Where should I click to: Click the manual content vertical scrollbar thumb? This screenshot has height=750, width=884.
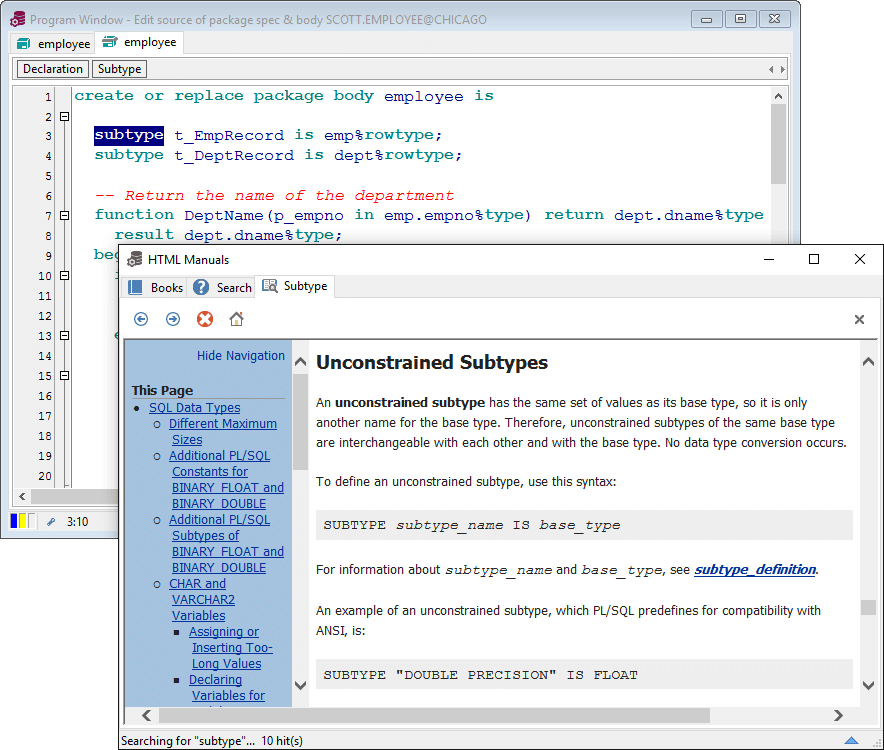tap(868, 607)
